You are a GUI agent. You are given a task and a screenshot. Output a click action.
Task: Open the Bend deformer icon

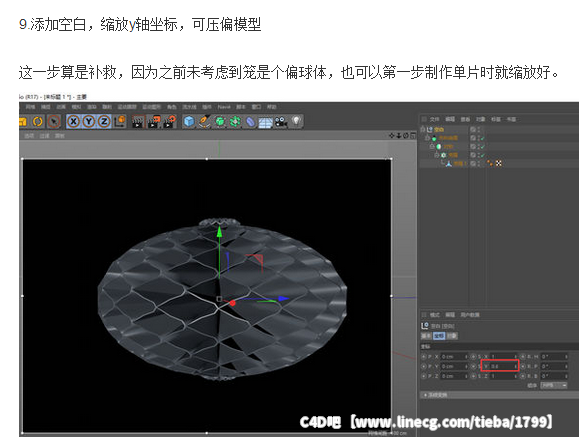[250, 121]
